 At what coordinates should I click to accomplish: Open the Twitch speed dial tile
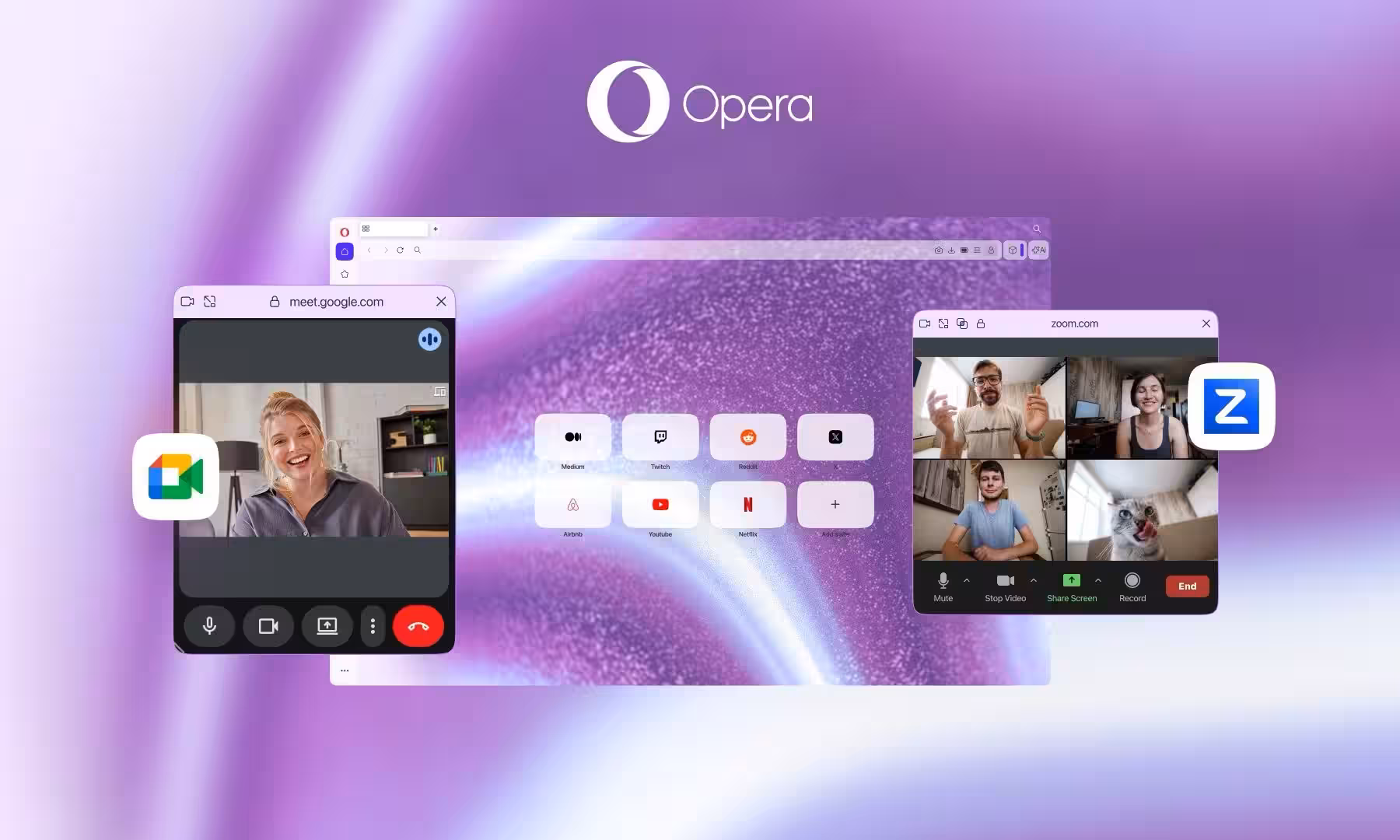coord(660,438)
